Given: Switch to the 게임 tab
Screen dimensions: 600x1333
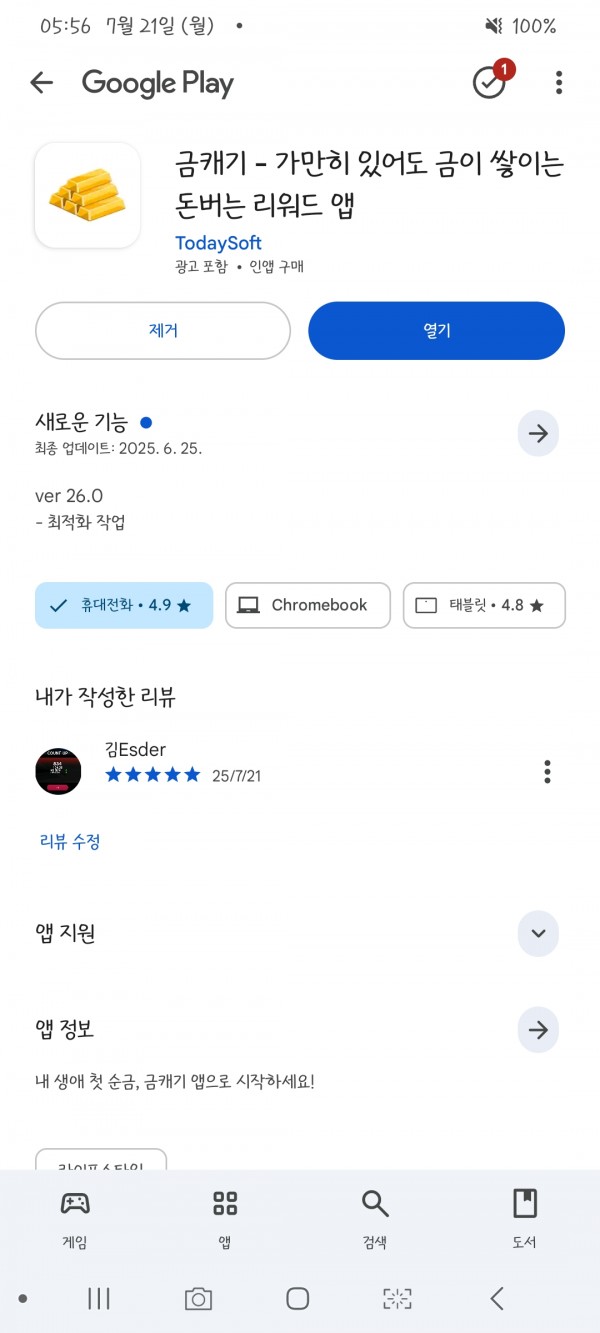Looking at the screenshot, I should click(75, 1220).
